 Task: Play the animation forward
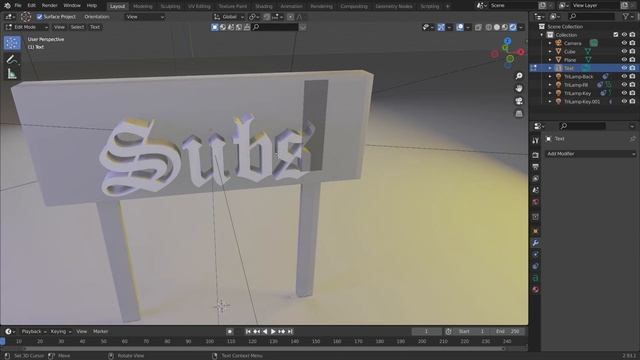[273, 331]
